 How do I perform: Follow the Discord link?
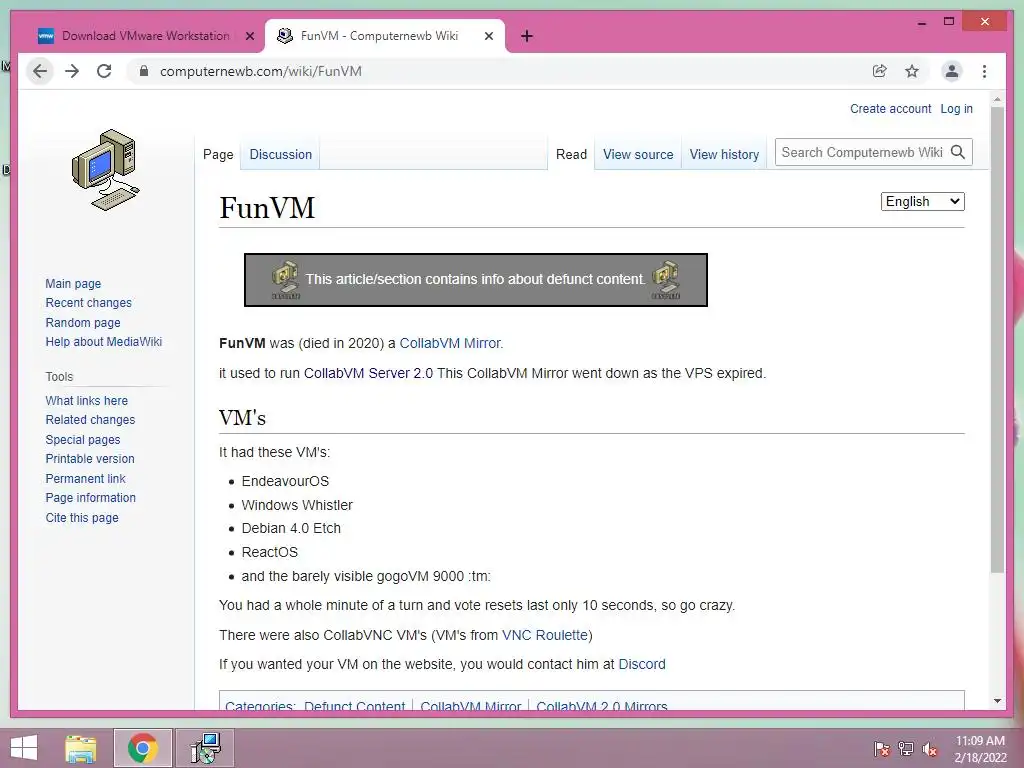click(x=642, y=664)
